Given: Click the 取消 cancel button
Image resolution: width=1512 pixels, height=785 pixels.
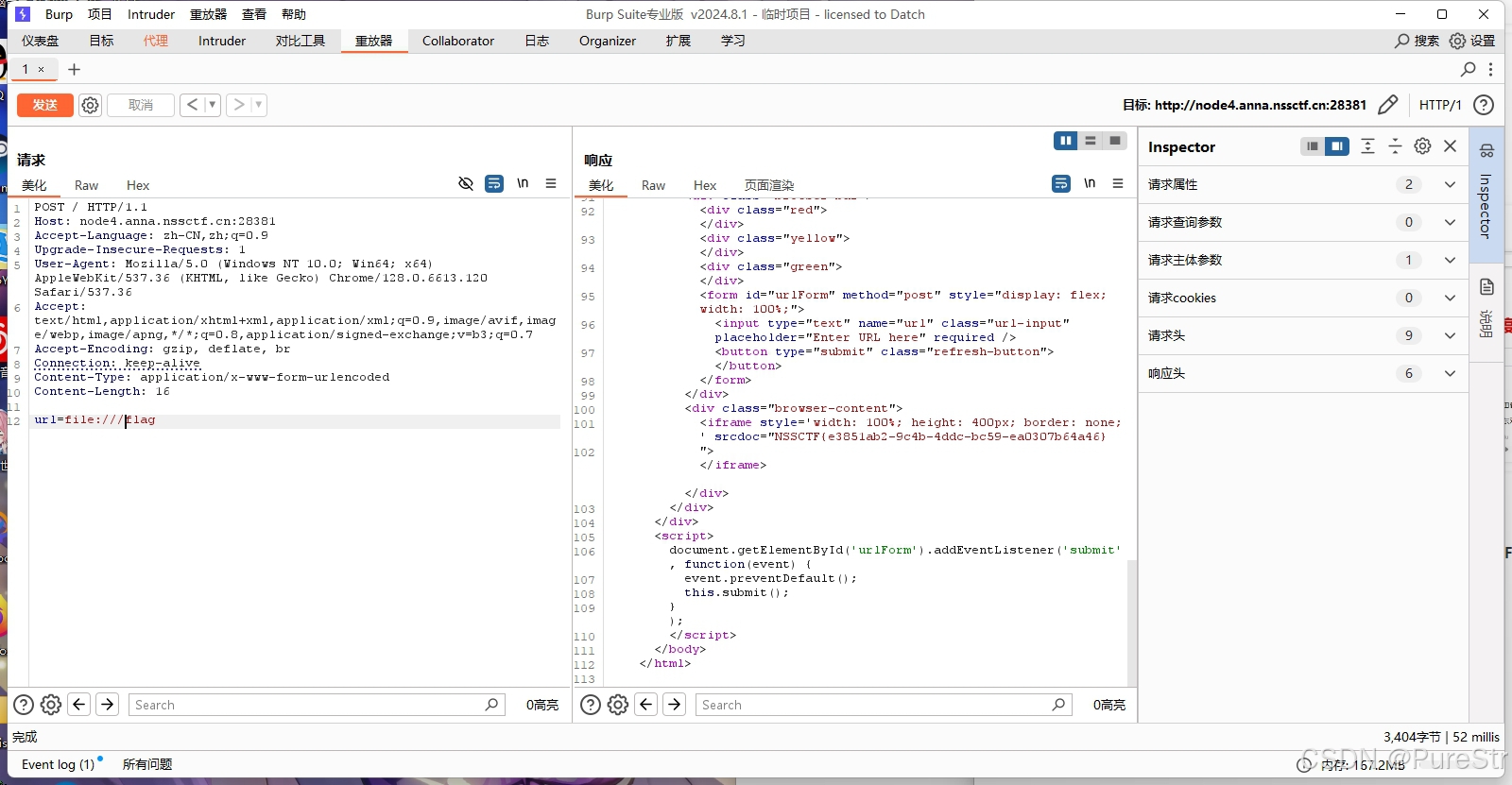Looking at the screenshot, I should pos(141,105).
